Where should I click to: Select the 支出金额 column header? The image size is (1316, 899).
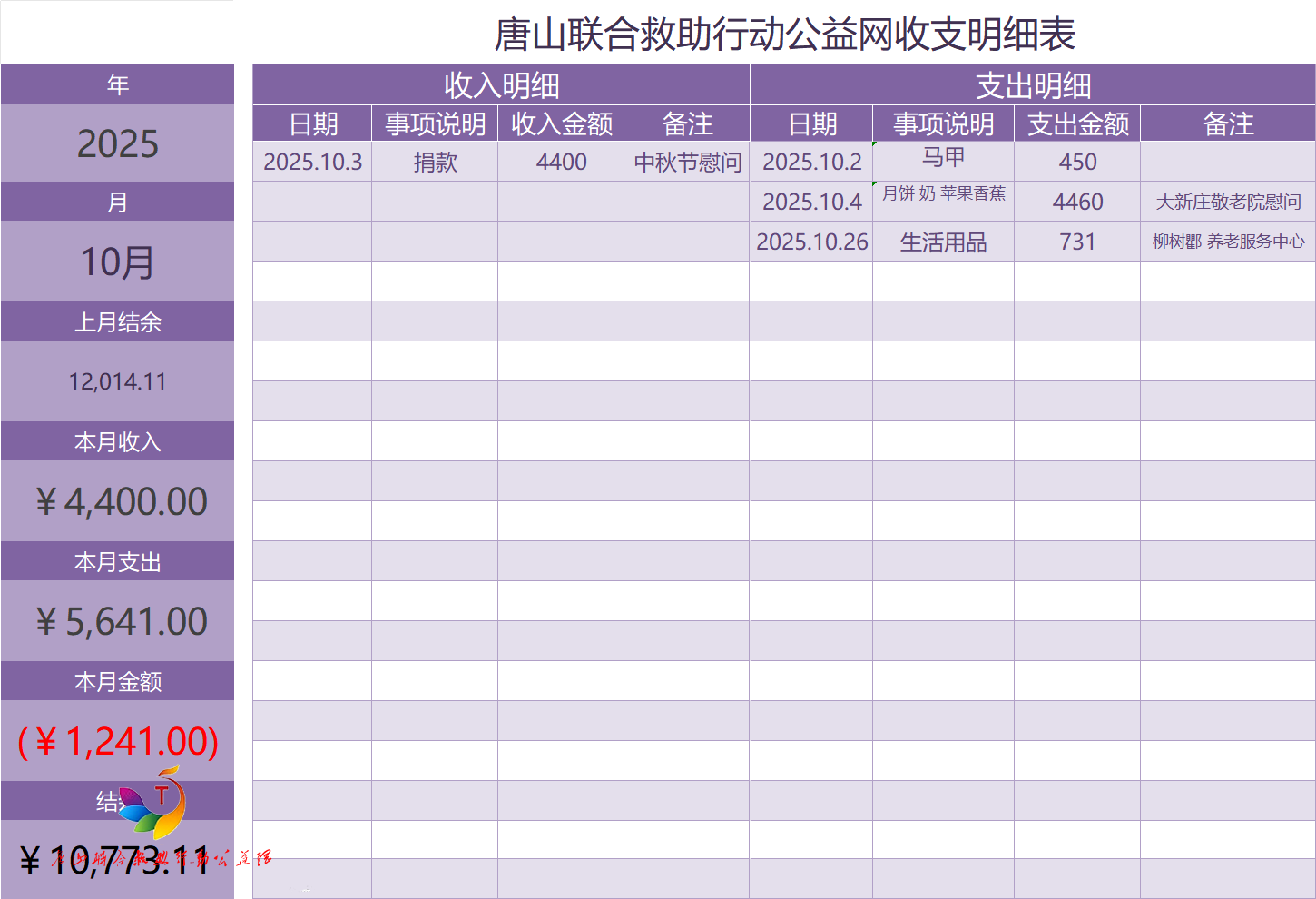point(1077,123)
